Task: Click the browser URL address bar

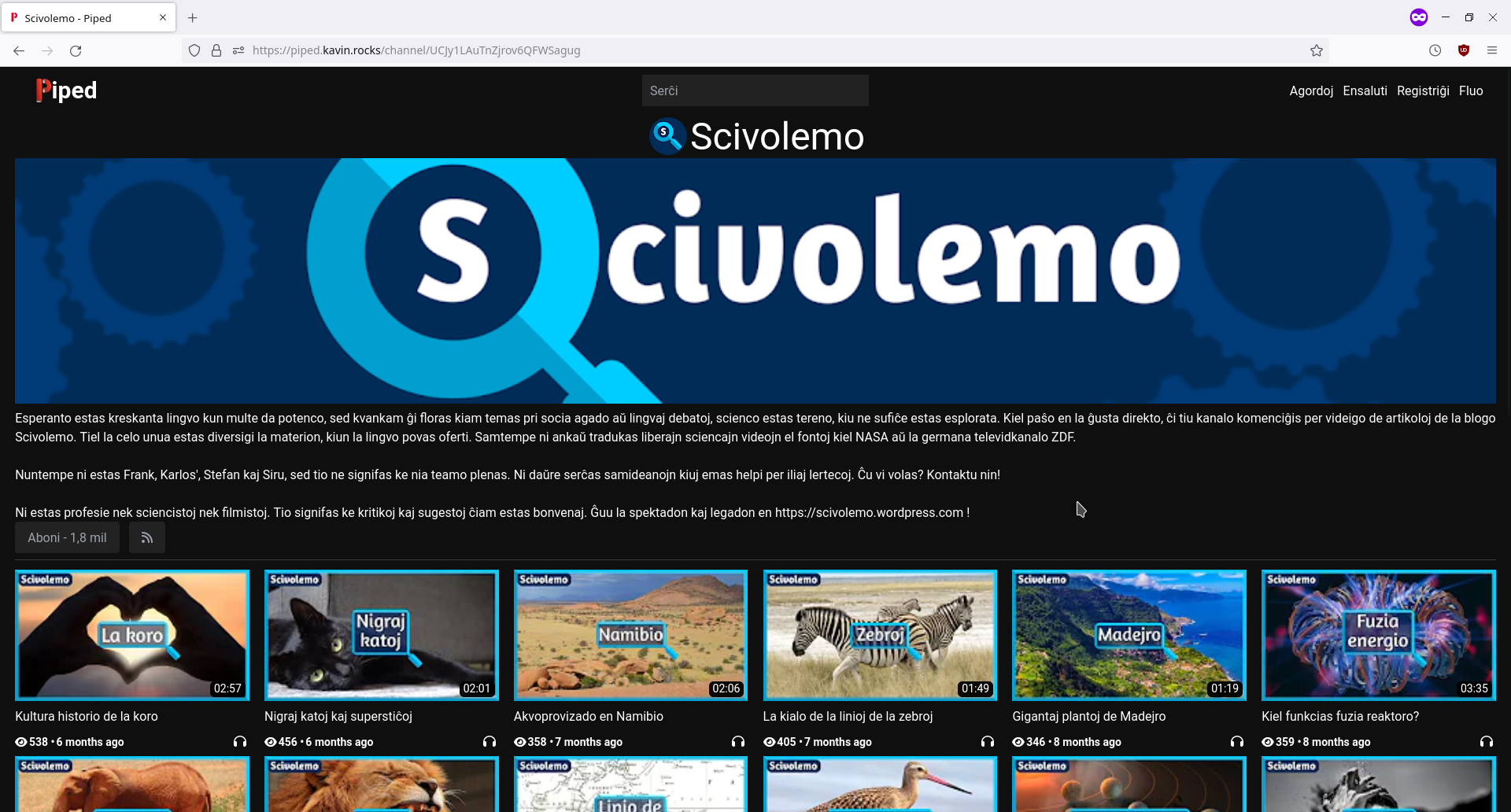Action: tap(755, 50)
